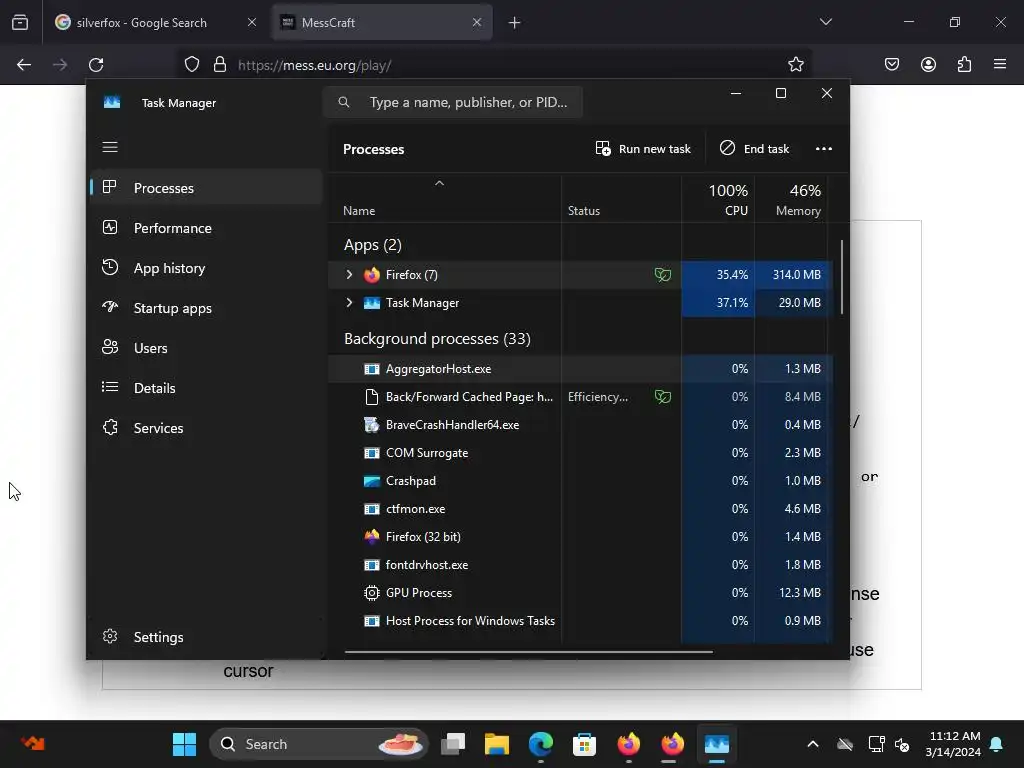The image size is (1024, 768).
Task: Close the MessCraft browser tab
Action: coord(477,22)
